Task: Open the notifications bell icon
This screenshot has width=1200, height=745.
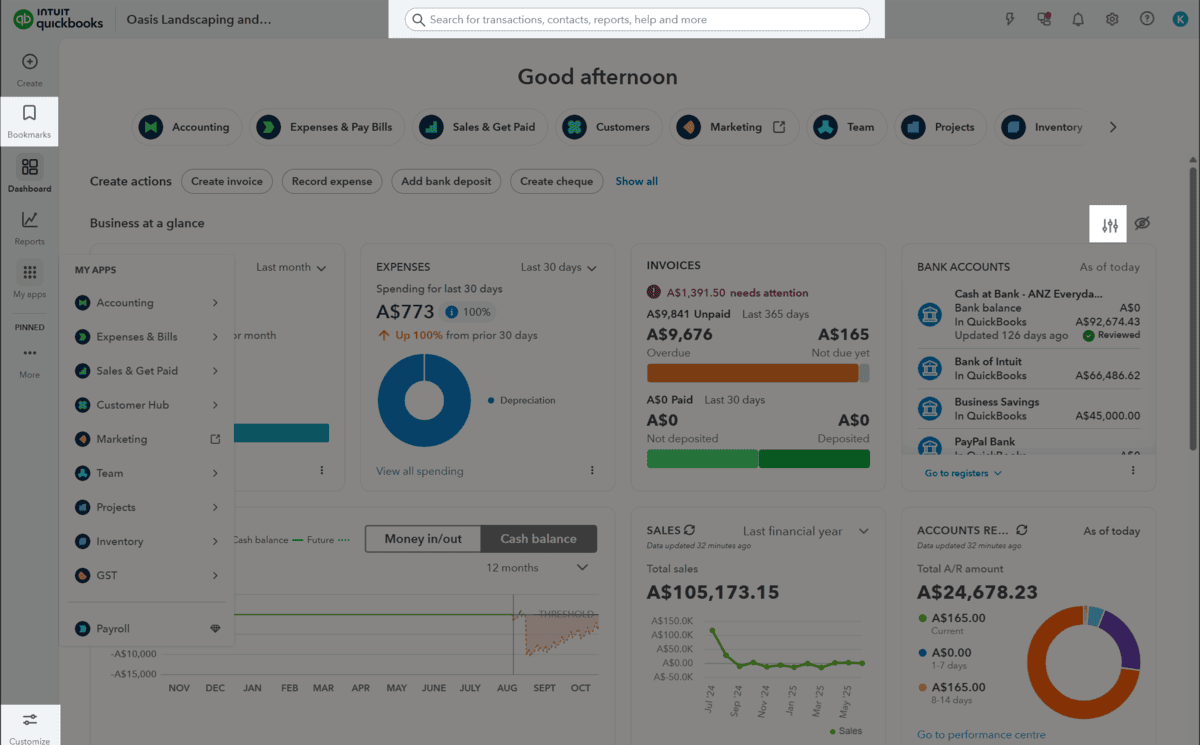Action: (1078, 19)
